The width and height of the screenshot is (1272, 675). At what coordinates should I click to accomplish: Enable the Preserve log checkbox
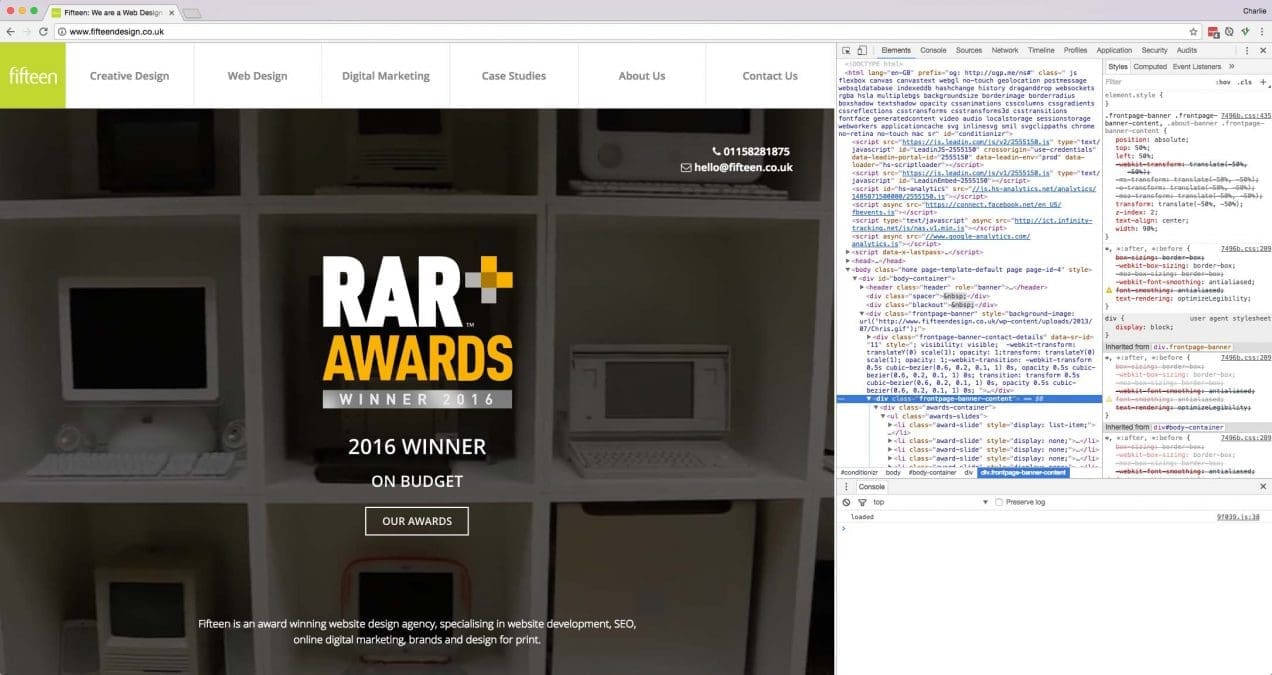[999, 502]
